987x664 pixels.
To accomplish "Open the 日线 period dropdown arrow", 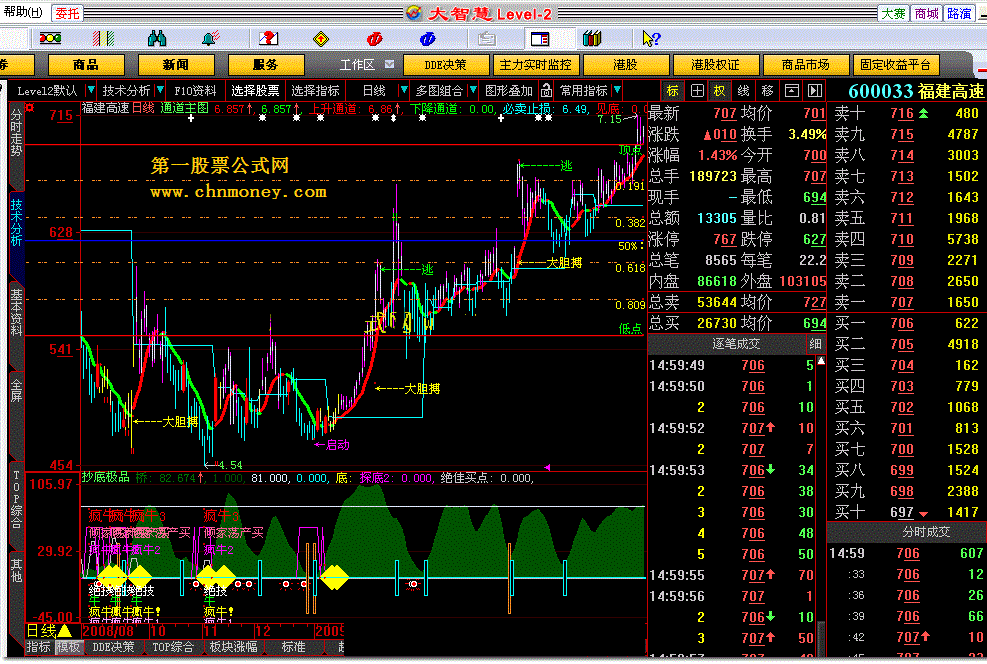I will [x=404, y=91].
